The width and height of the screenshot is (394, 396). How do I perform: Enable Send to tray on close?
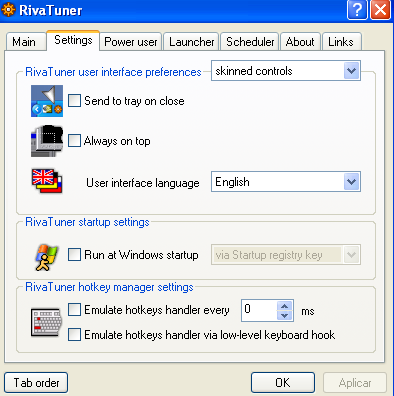74,100
